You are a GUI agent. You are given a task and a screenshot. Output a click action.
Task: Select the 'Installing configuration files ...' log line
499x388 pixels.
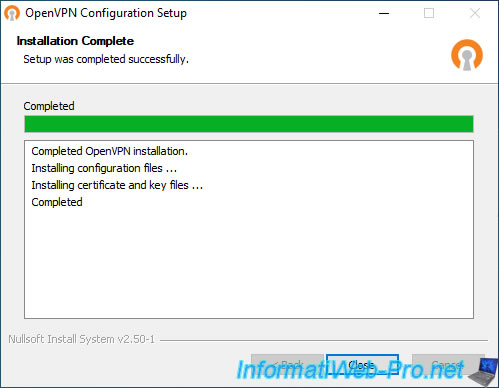pos(104,168)
